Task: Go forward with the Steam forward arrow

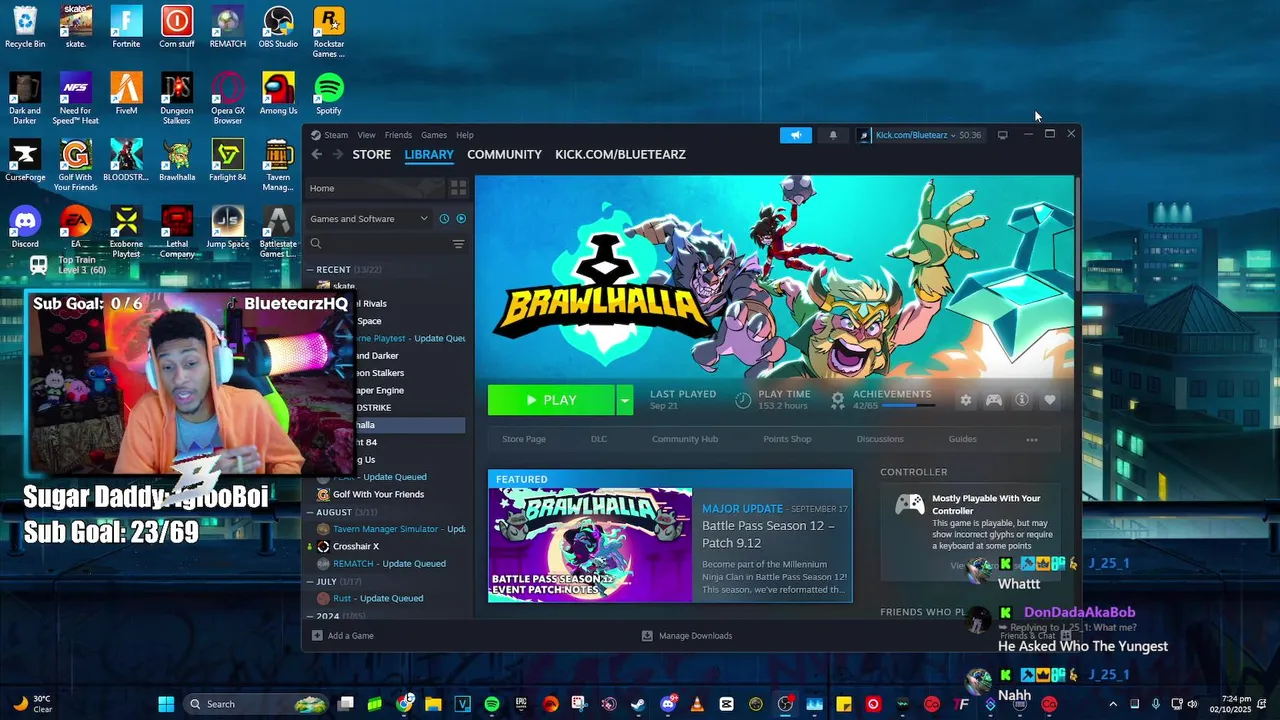Action: pyautogui.click(x=337, y=154)
